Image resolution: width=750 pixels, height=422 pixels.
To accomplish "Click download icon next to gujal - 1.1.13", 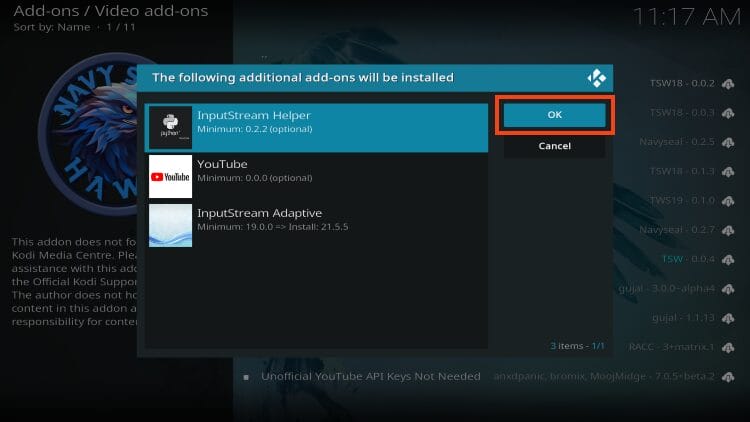I will coord(728,318).
